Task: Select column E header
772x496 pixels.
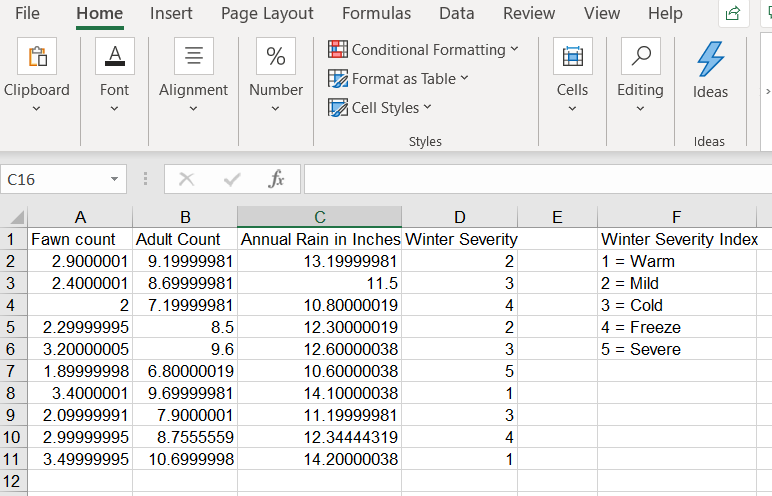Action: [x=557, y=217]
